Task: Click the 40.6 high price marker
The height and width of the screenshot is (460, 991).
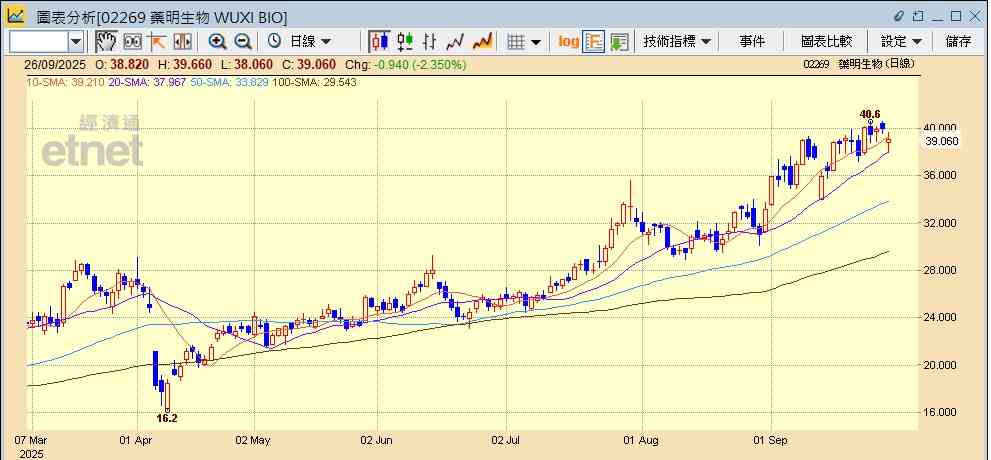Action: click(870, 114)
